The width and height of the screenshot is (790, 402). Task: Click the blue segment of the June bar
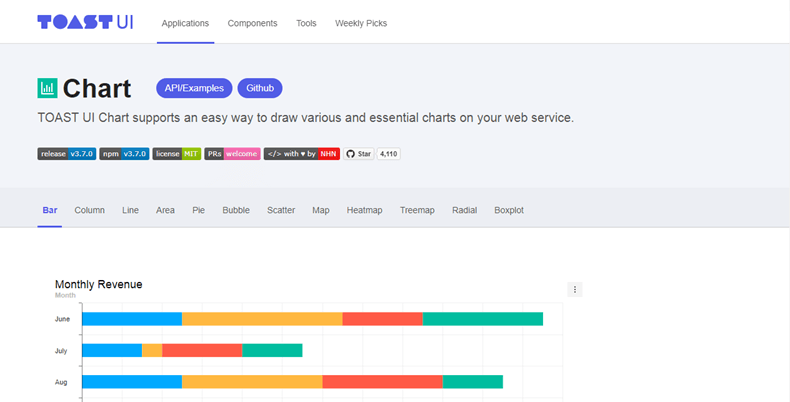click(x=131, y=319)
